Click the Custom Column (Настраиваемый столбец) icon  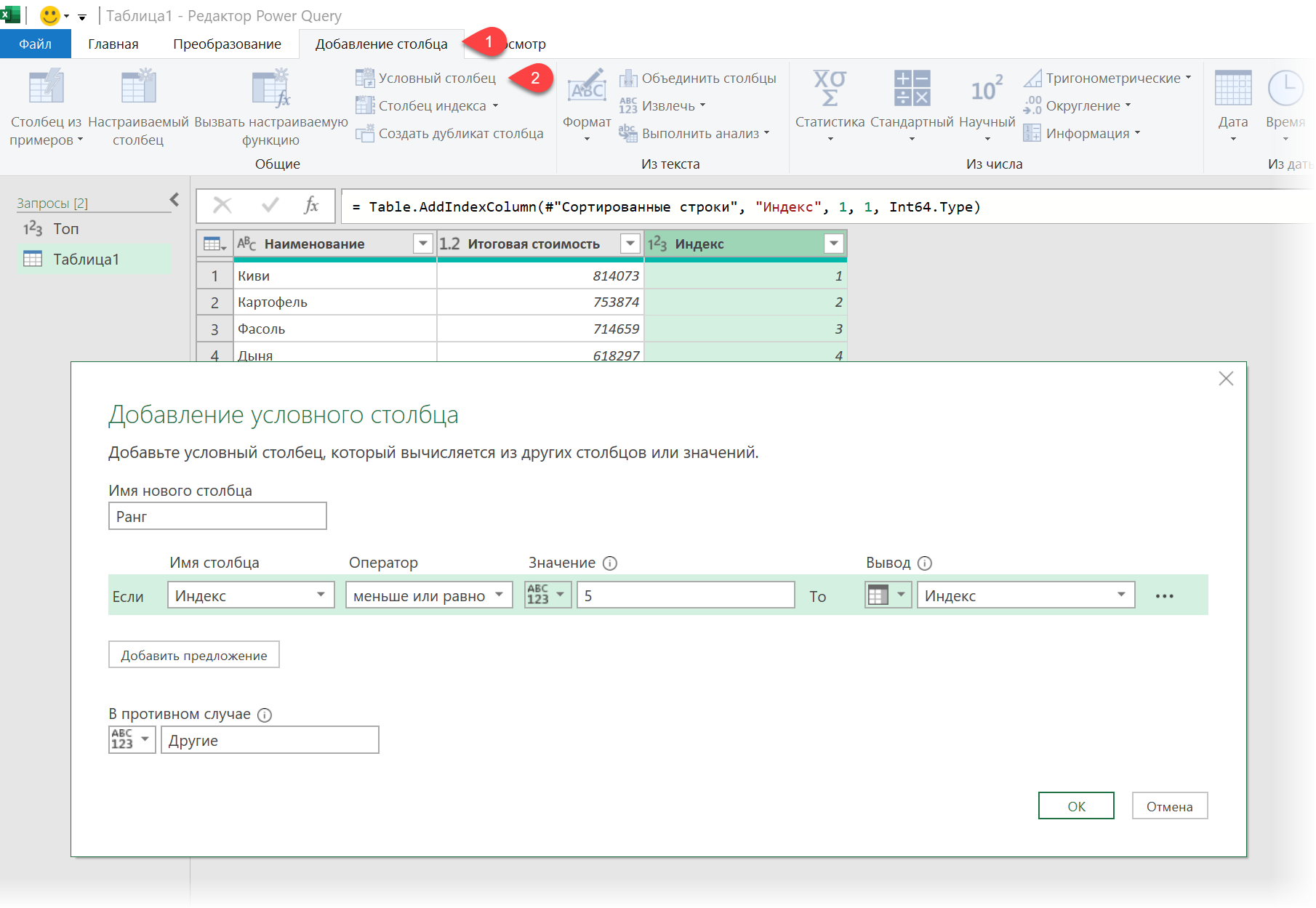[138, 87]
